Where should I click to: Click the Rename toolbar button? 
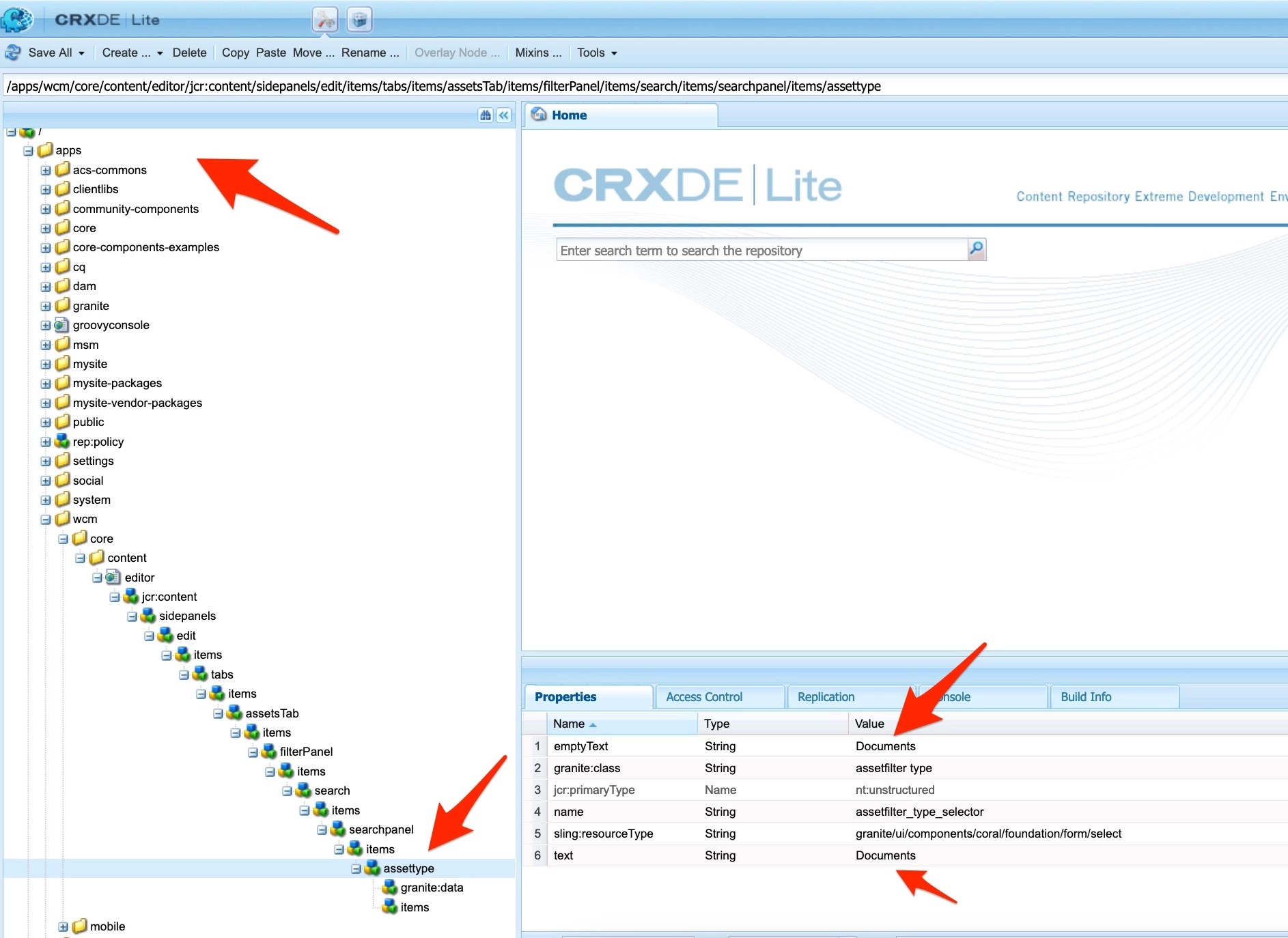(370, 53)
